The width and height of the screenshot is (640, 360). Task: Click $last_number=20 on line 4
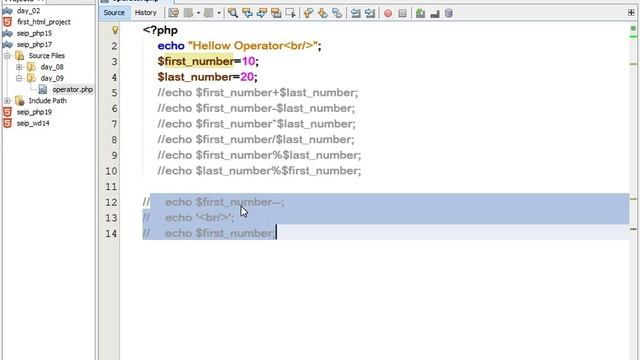[207, 77]
